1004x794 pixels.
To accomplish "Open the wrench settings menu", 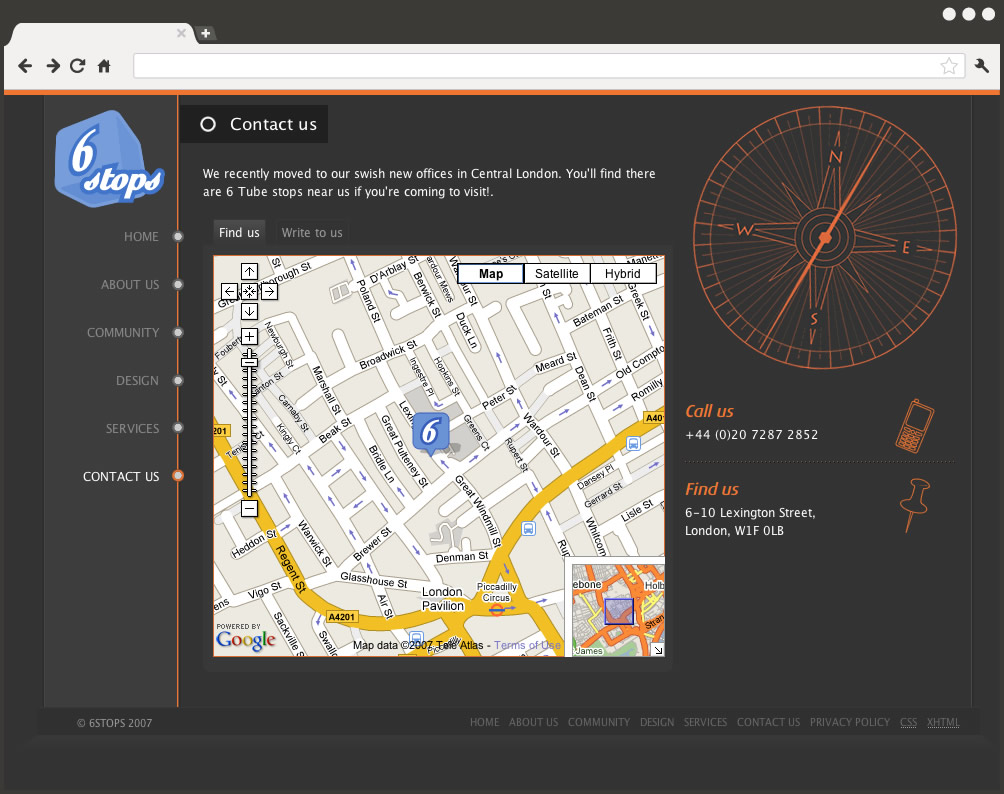I will pos(981,66).
